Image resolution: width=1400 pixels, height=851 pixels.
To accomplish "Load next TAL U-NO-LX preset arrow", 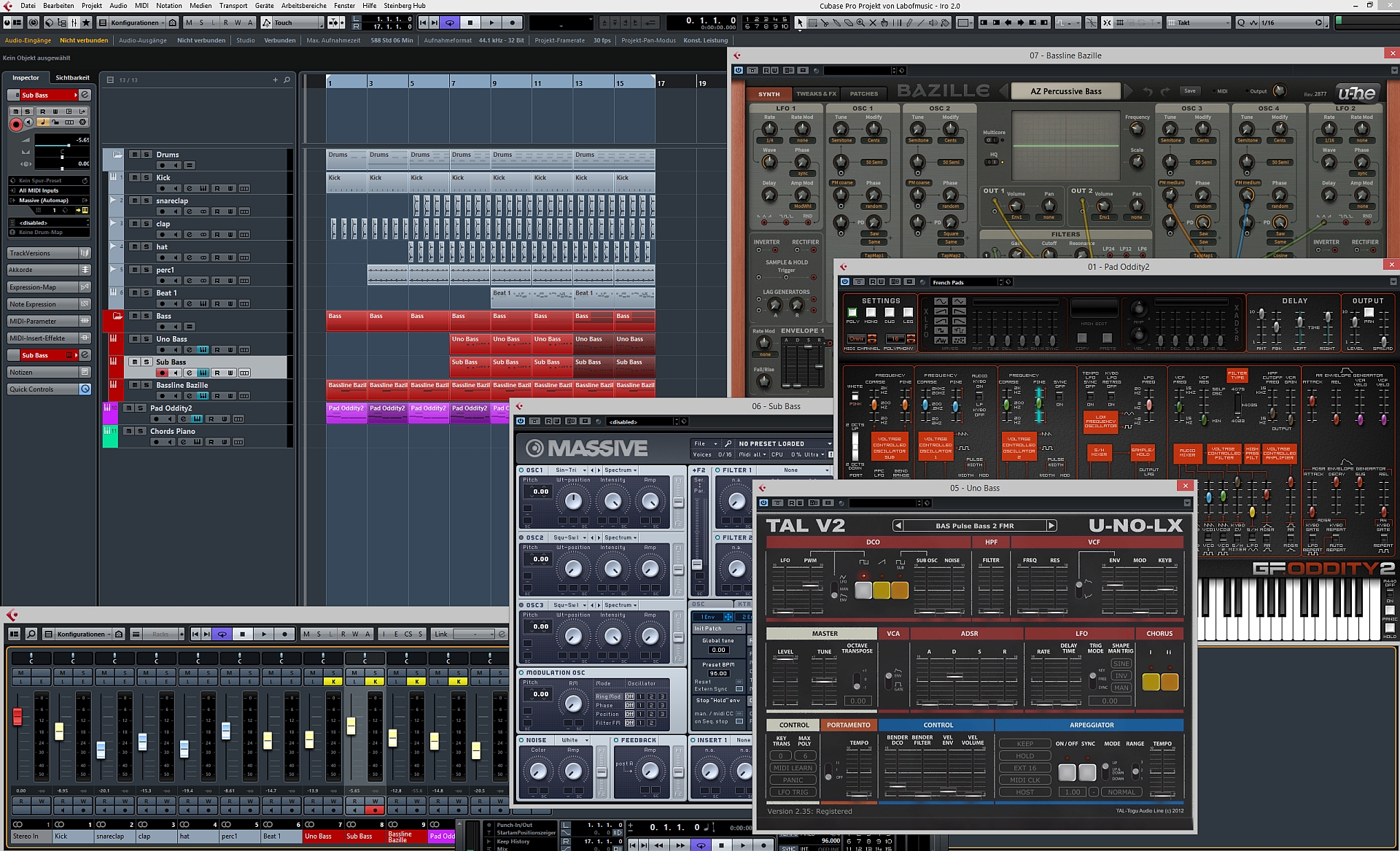I will [1051, 525].
